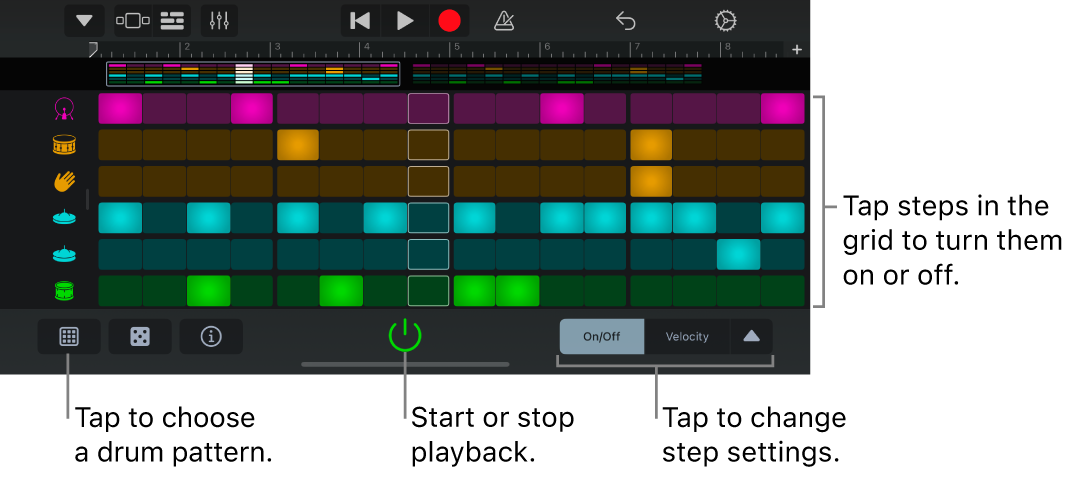Open drum patterns grid button
The image size is (1070, 480).
(x=69, y=337)
